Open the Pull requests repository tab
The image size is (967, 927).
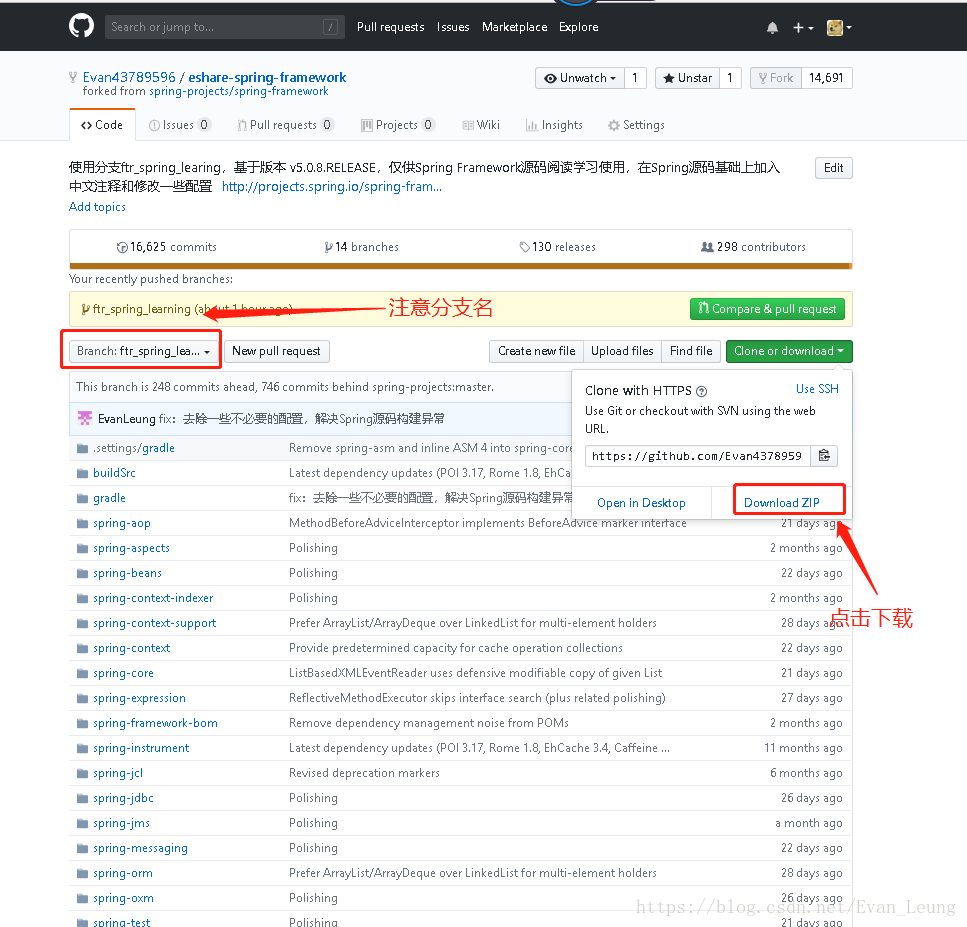pos(285,125)
